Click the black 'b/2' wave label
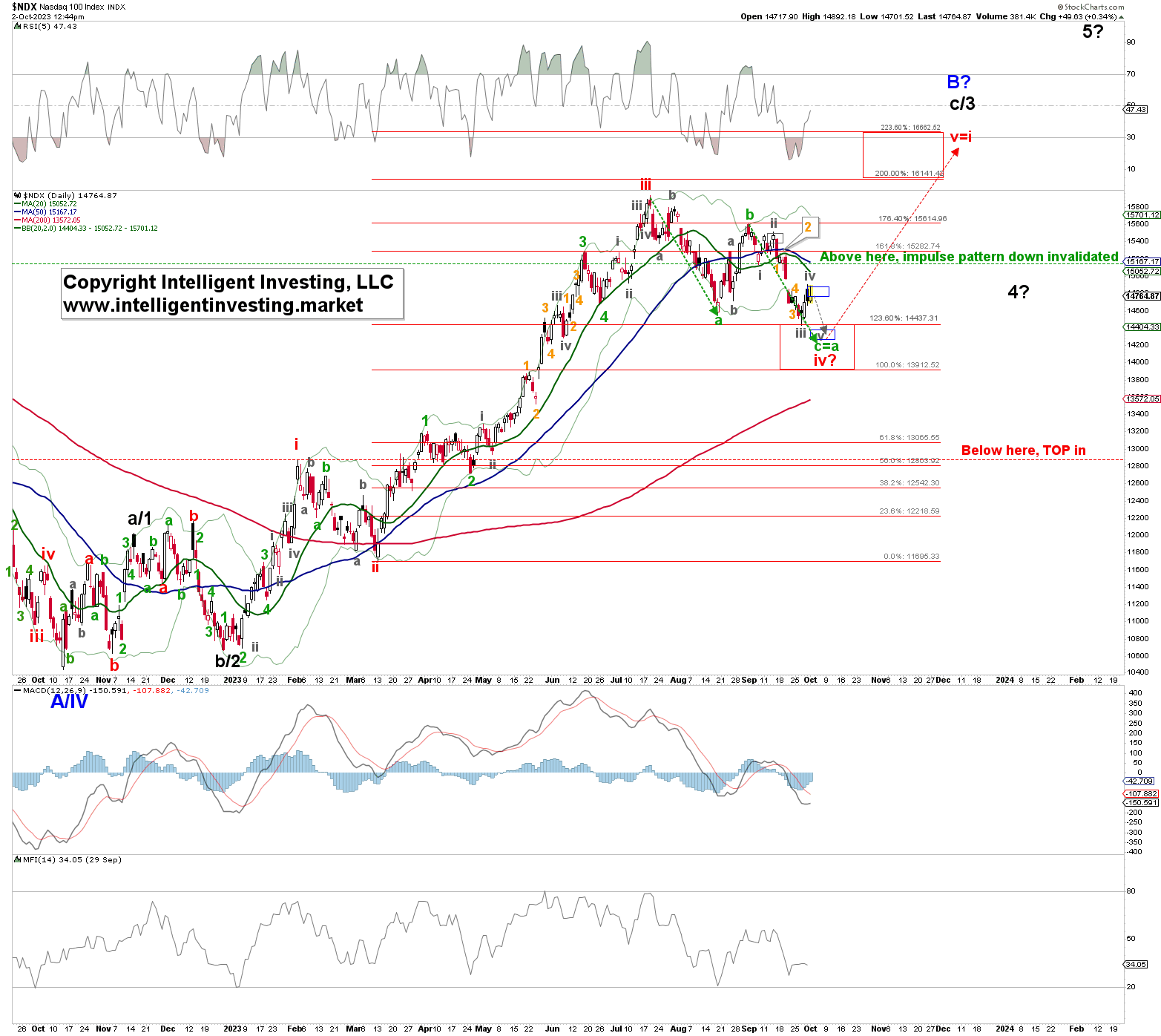 coord(228,660)
